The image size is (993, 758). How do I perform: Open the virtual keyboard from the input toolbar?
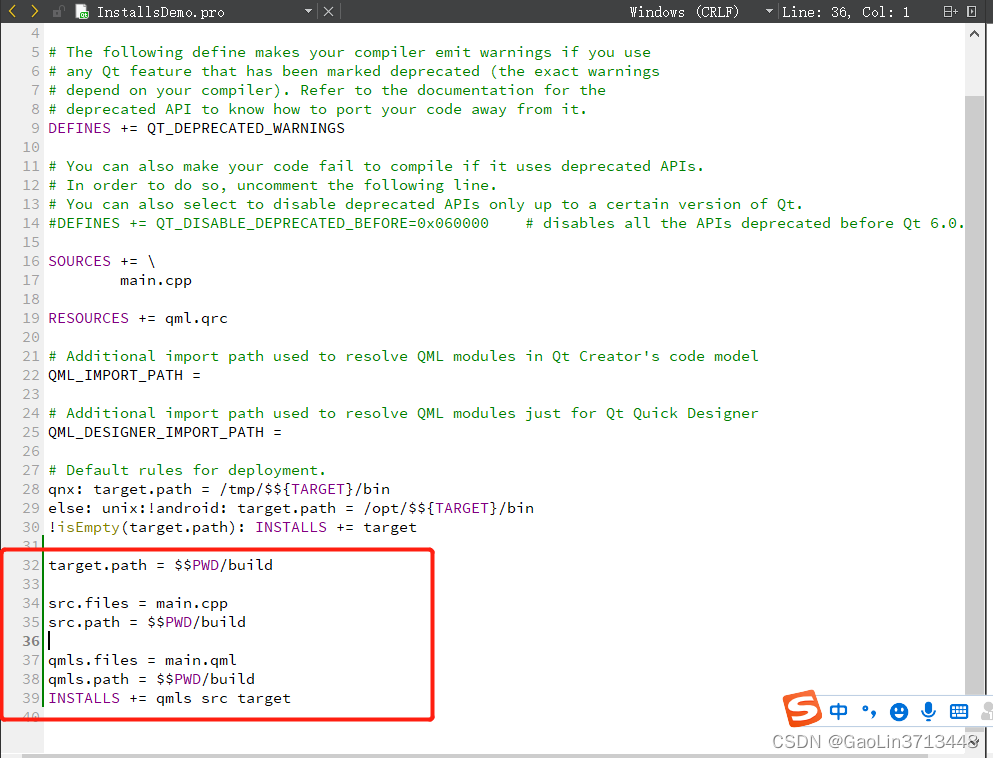tap(959, 711)
